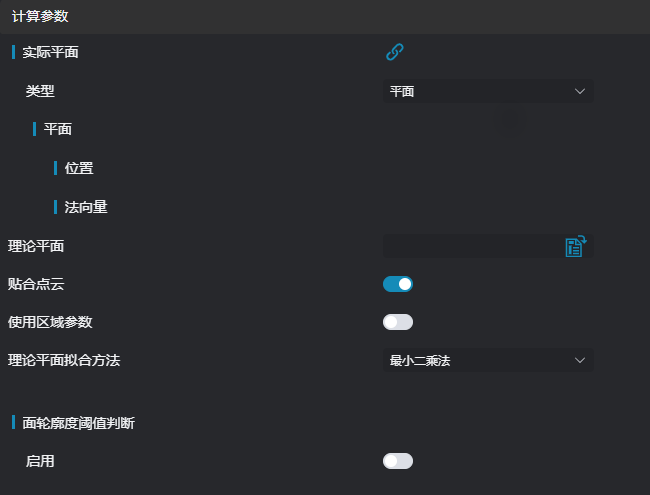Collapse the 平面 subsection header
The height and width of the screenshot is (495, 650).
pos(57,129)
